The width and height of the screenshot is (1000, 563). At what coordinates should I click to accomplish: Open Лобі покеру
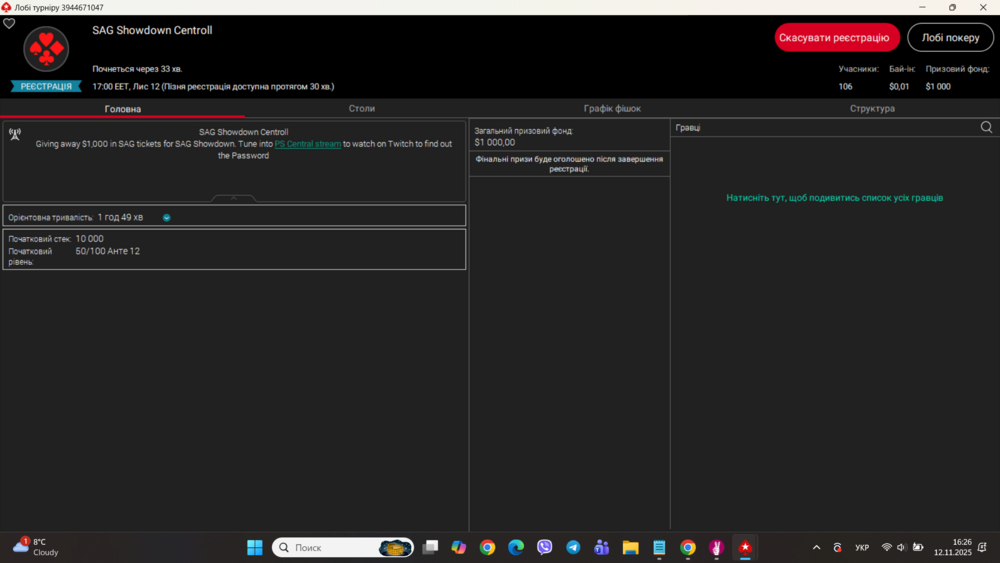click(950, 38)
